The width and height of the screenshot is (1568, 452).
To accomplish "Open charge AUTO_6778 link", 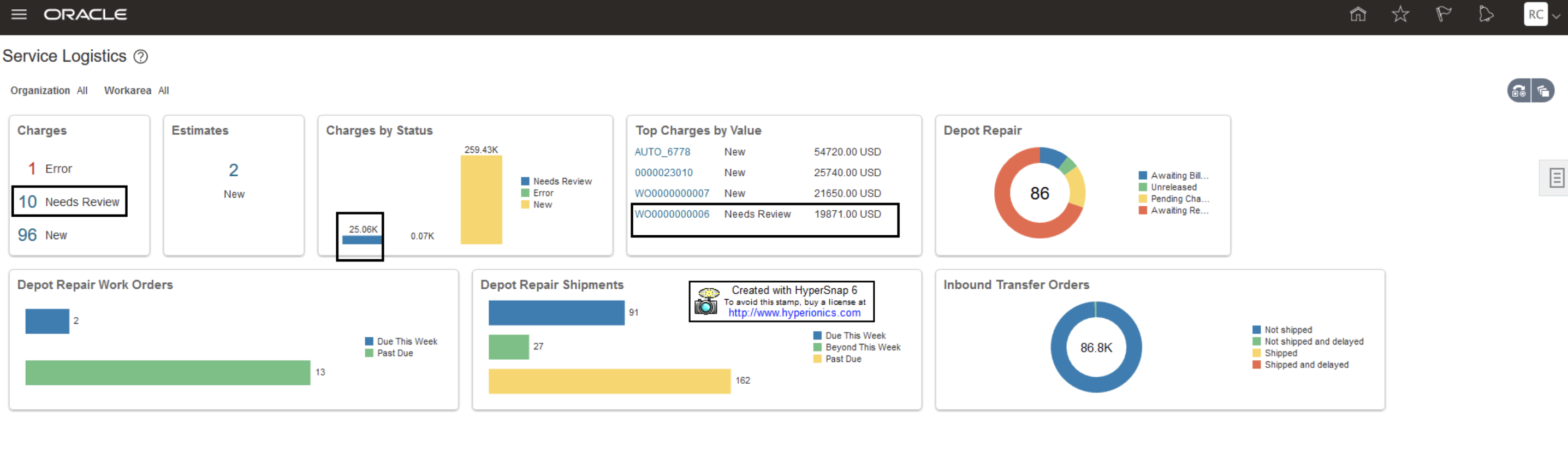I will tap(662, 152).
